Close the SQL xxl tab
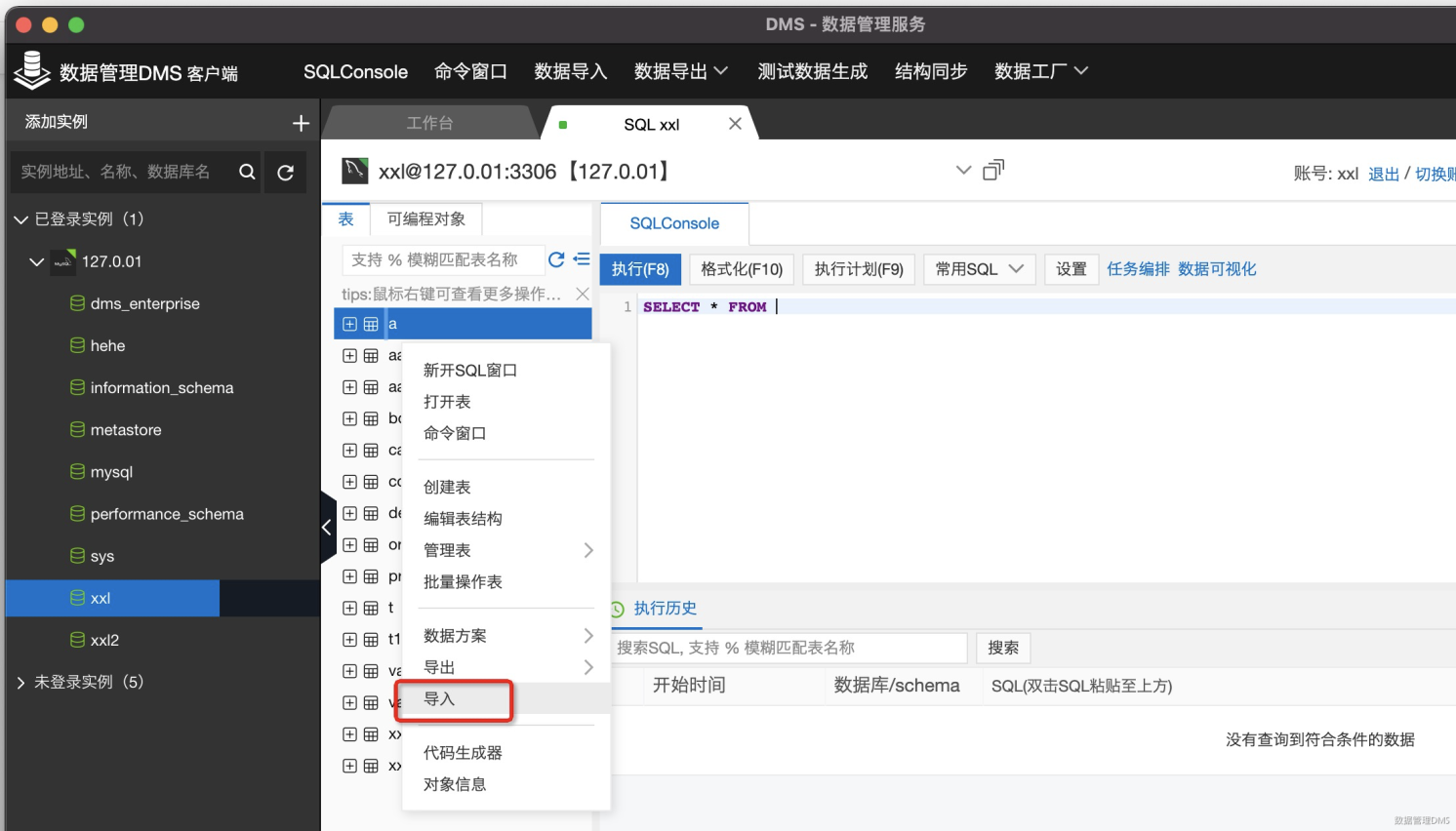Screen dimensions: 1456x831 [735, 124]
